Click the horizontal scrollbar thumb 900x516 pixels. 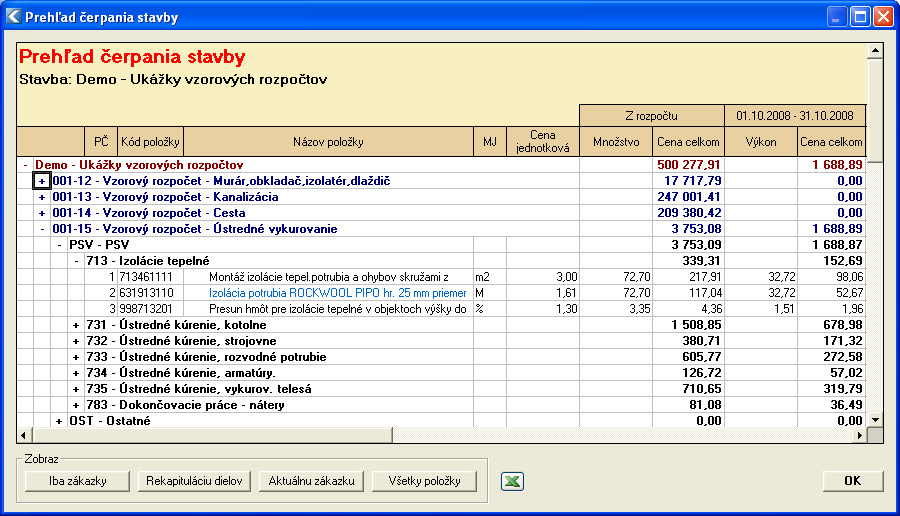point(212,436)
